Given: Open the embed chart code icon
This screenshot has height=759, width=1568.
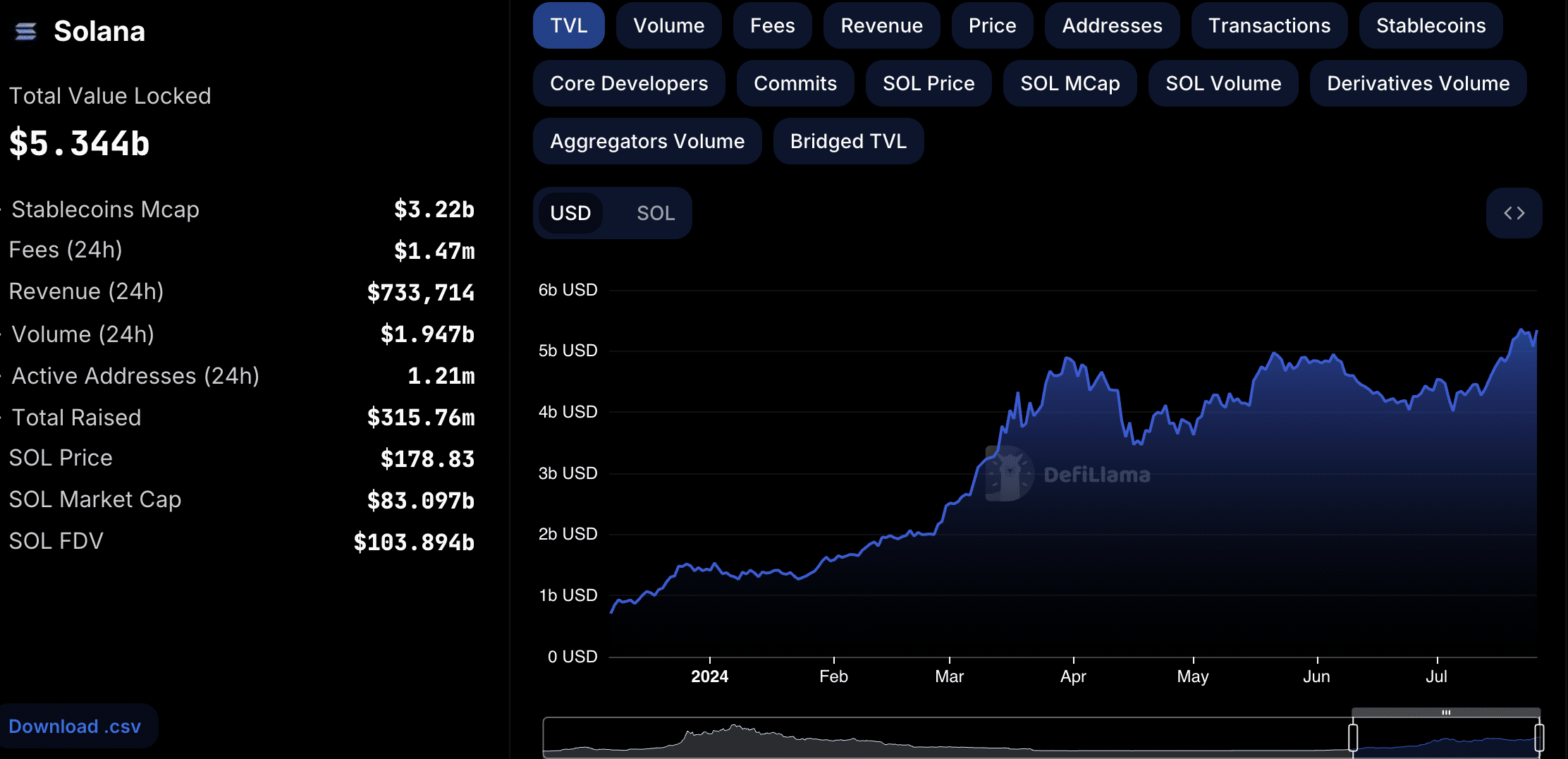Looking at the screenshot, I should click(1514, 213).
